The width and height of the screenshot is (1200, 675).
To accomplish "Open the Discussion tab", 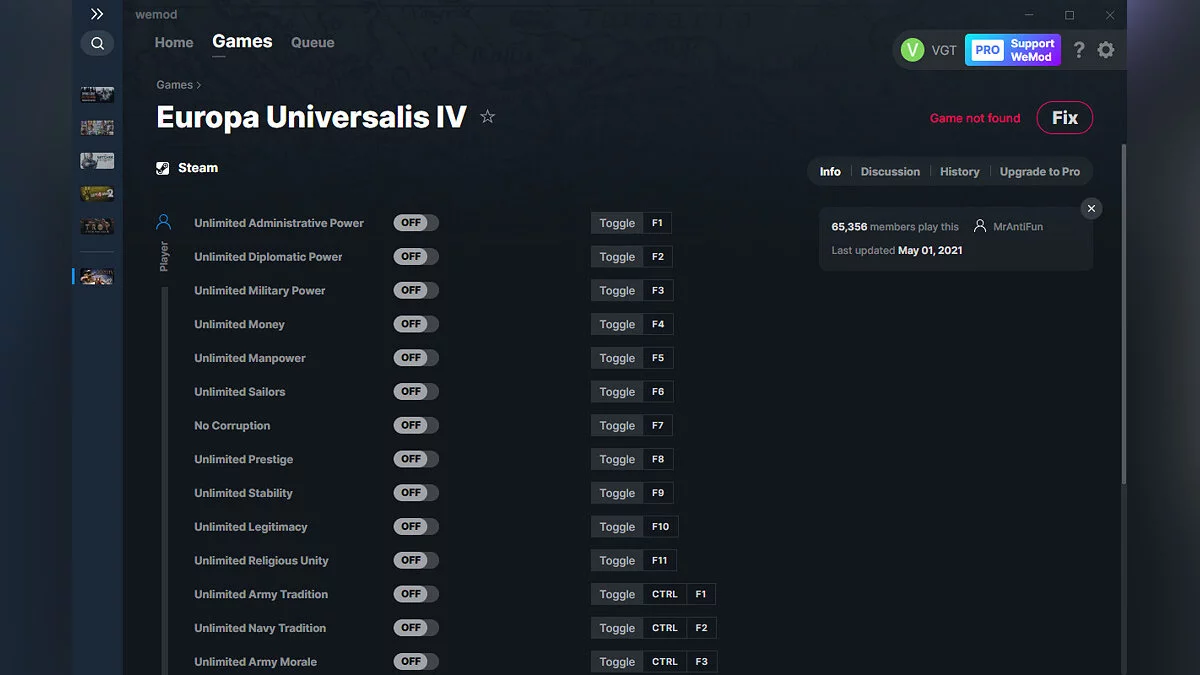I will (x=889, y=171).
